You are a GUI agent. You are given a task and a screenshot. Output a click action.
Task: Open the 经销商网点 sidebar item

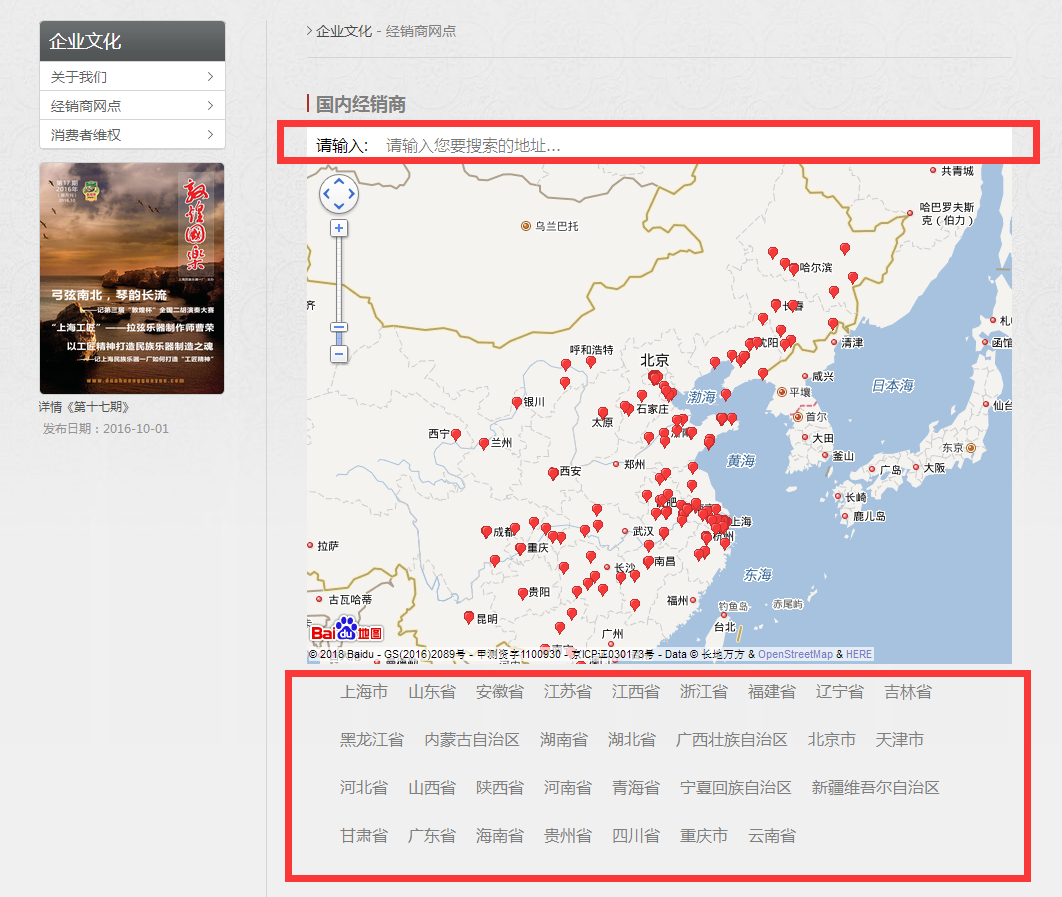(x=132, y=106)
